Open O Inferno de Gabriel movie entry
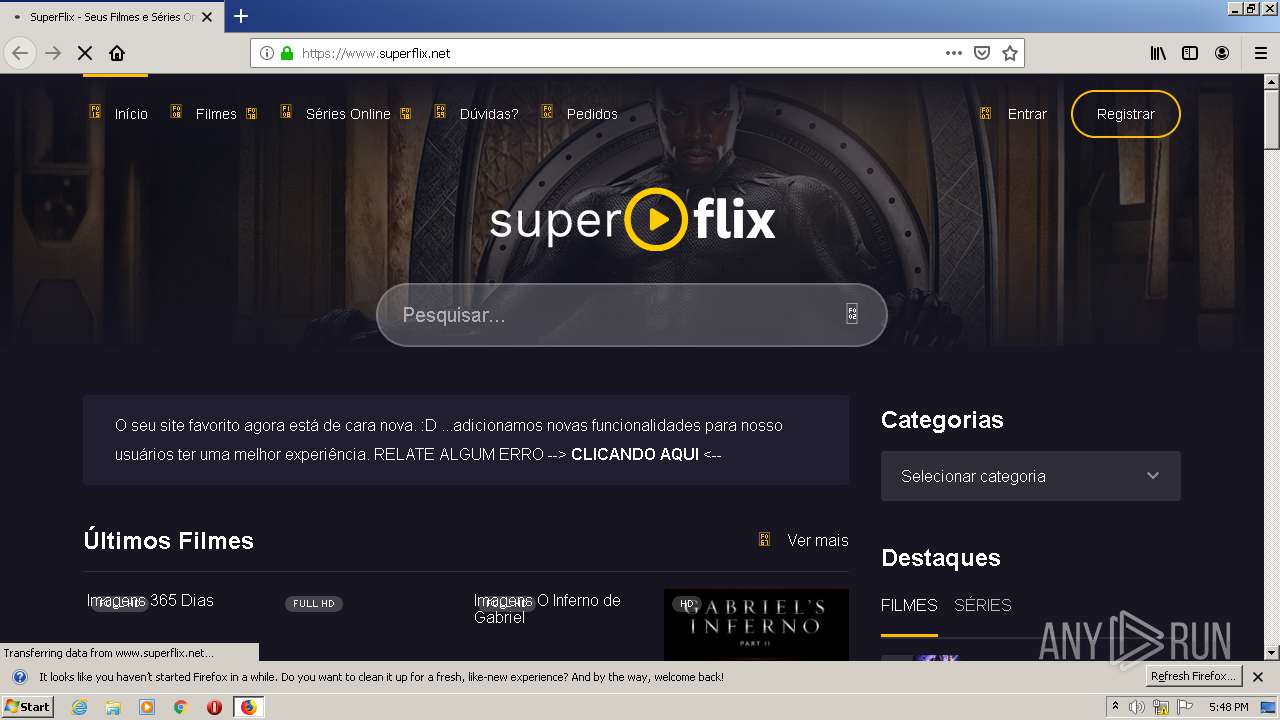The width and height of the screenshot is (1280, 720). (x=547, y=608)
